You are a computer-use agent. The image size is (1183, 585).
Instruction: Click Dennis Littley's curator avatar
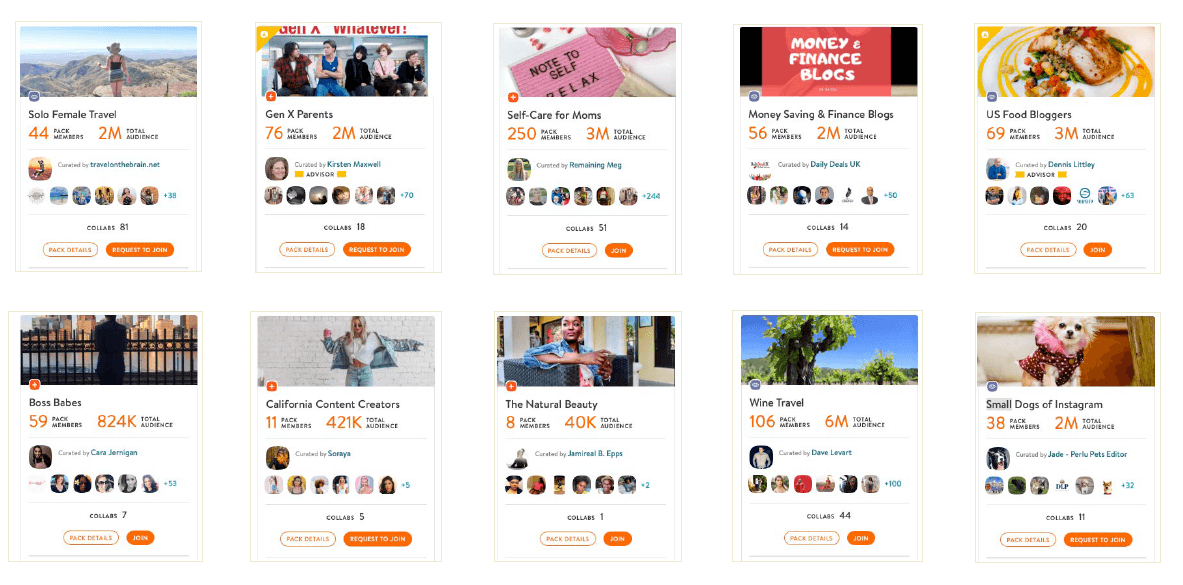pos(997,168)
